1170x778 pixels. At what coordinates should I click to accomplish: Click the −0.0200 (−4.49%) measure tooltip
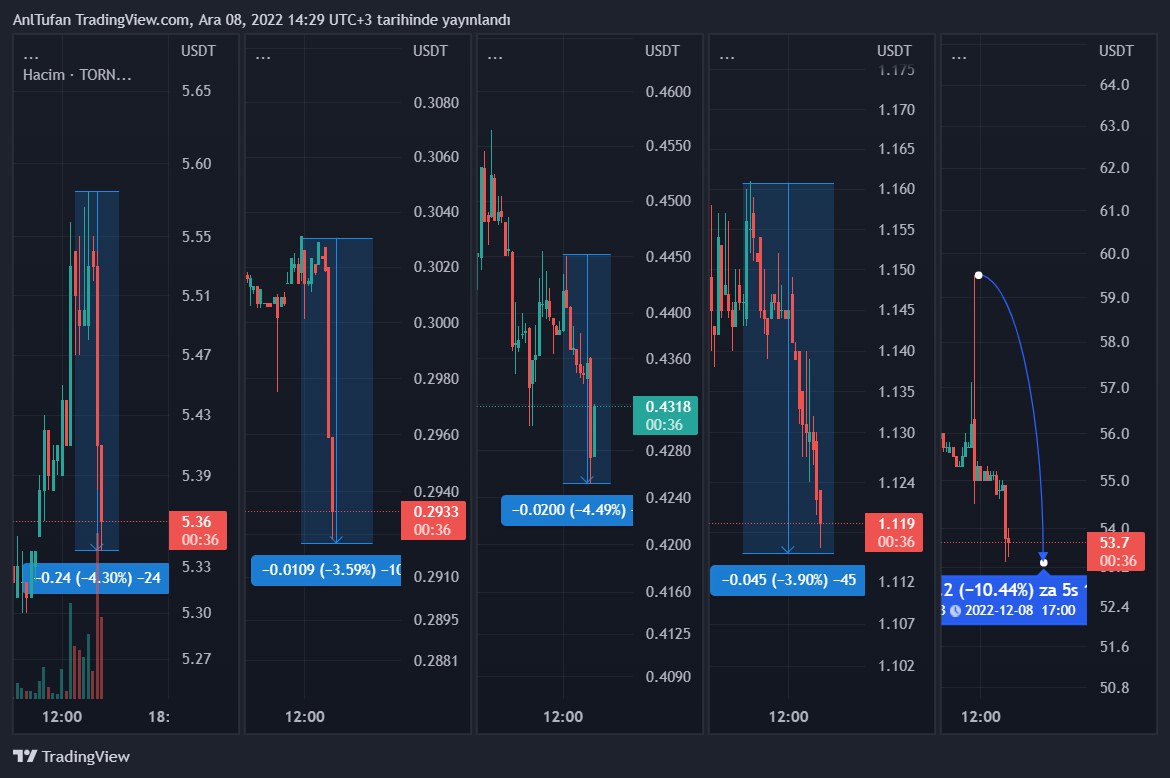click(567, 510)
